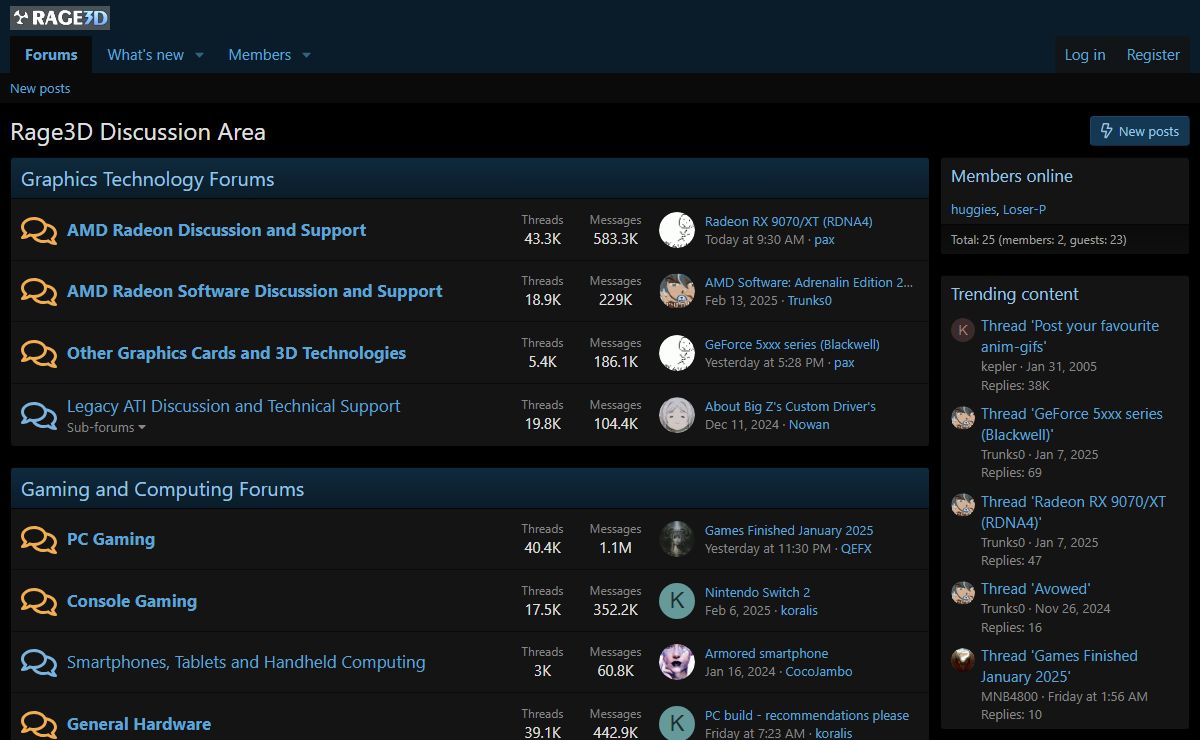Click online member huggies

click(x=973, y=210)
